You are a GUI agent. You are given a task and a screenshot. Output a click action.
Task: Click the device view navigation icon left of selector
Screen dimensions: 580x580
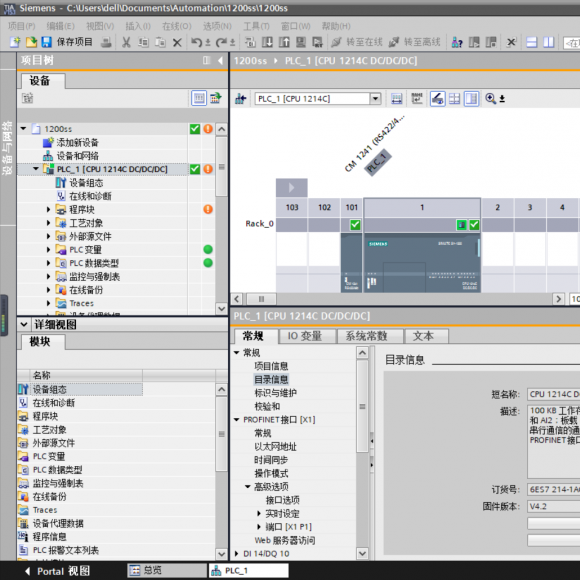coord(241,99)
